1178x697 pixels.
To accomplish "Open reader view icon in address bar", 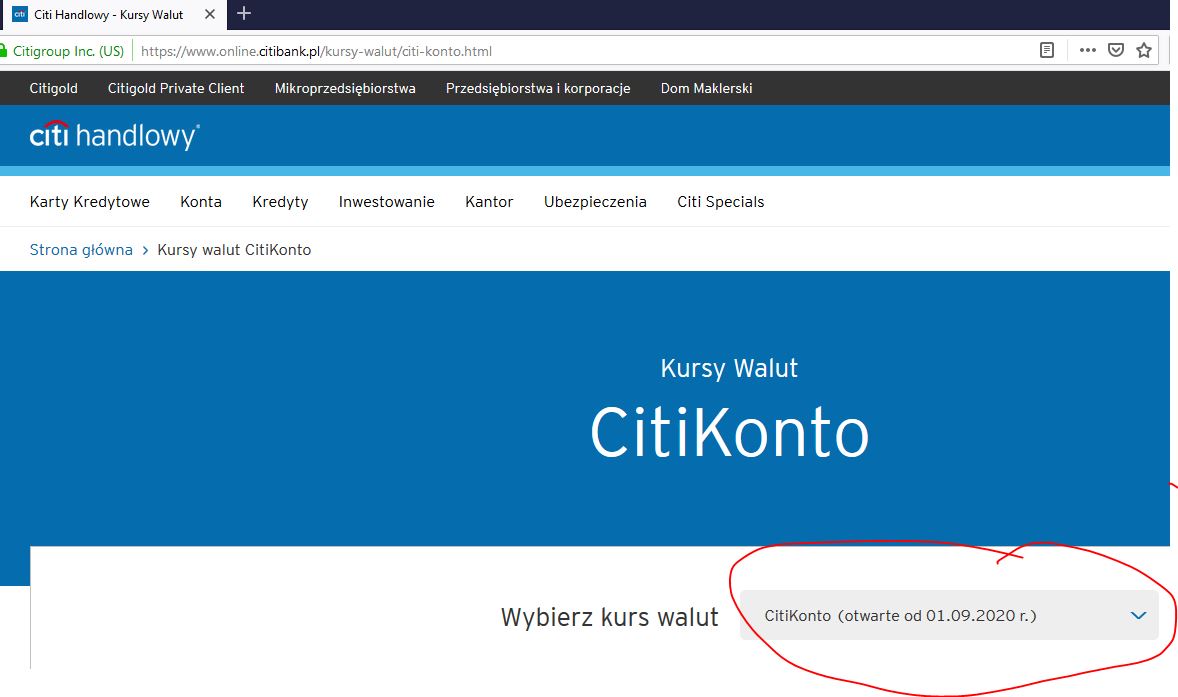I will (x=1047, y=50).
